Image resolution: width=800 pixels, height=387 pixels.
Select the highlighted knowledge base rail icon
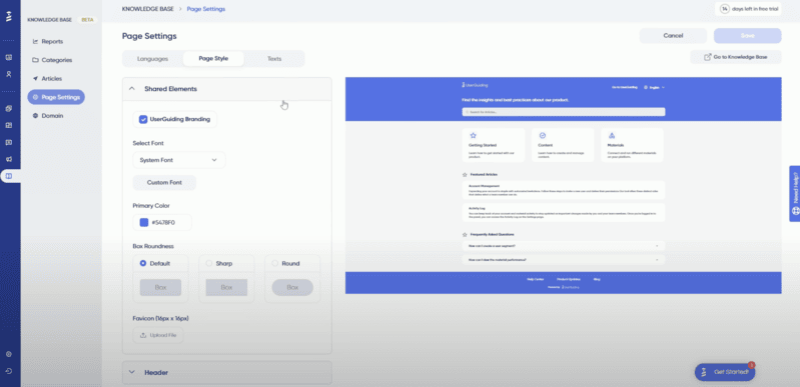coord(9,176)
